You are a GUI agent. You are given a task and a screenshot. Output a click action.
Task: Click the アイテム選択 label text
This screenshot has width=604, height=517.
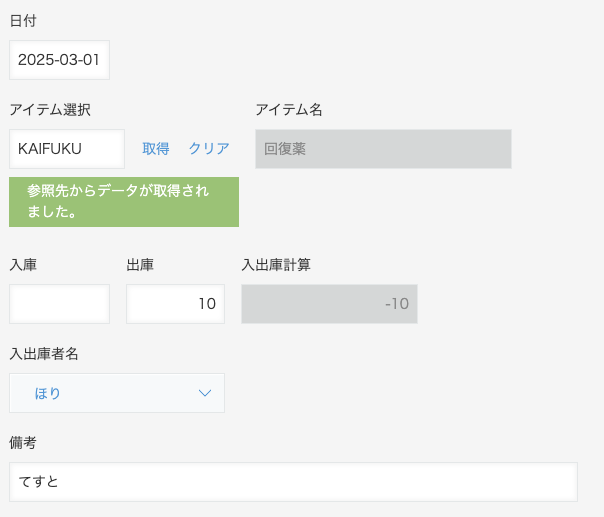coord(50,110)
